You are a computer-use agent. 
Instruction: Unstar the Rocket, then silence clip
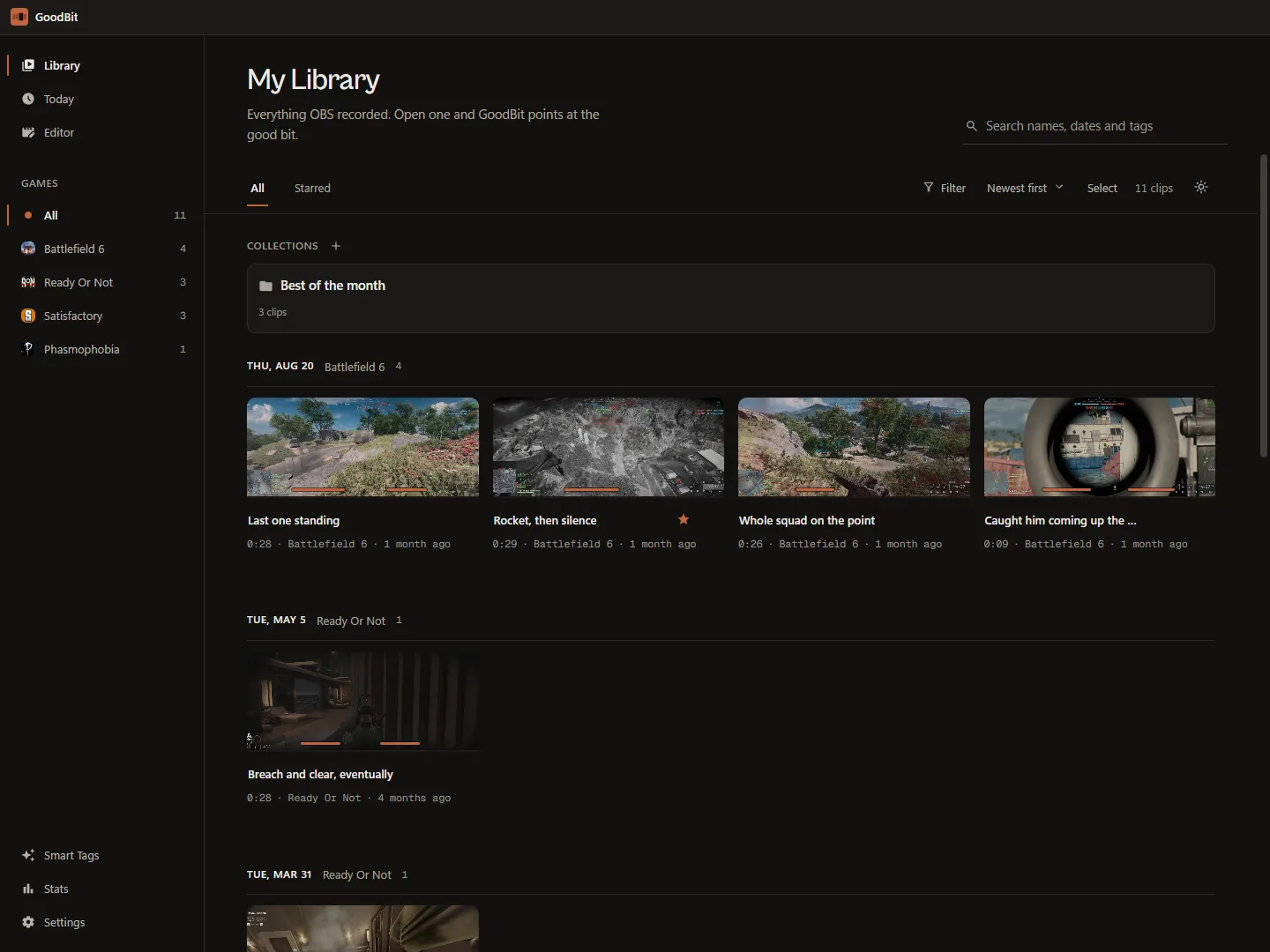(684, 519)
